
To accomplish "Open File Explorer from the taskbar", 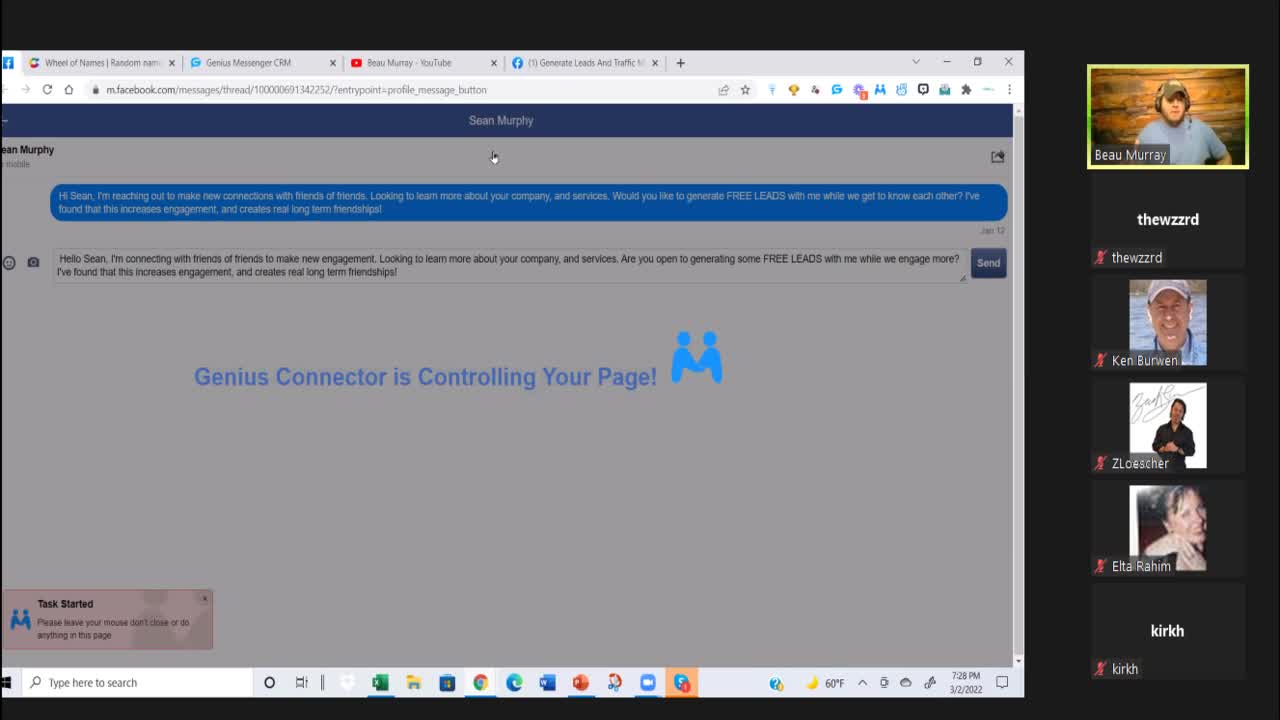I will click(x=414, y=683).
